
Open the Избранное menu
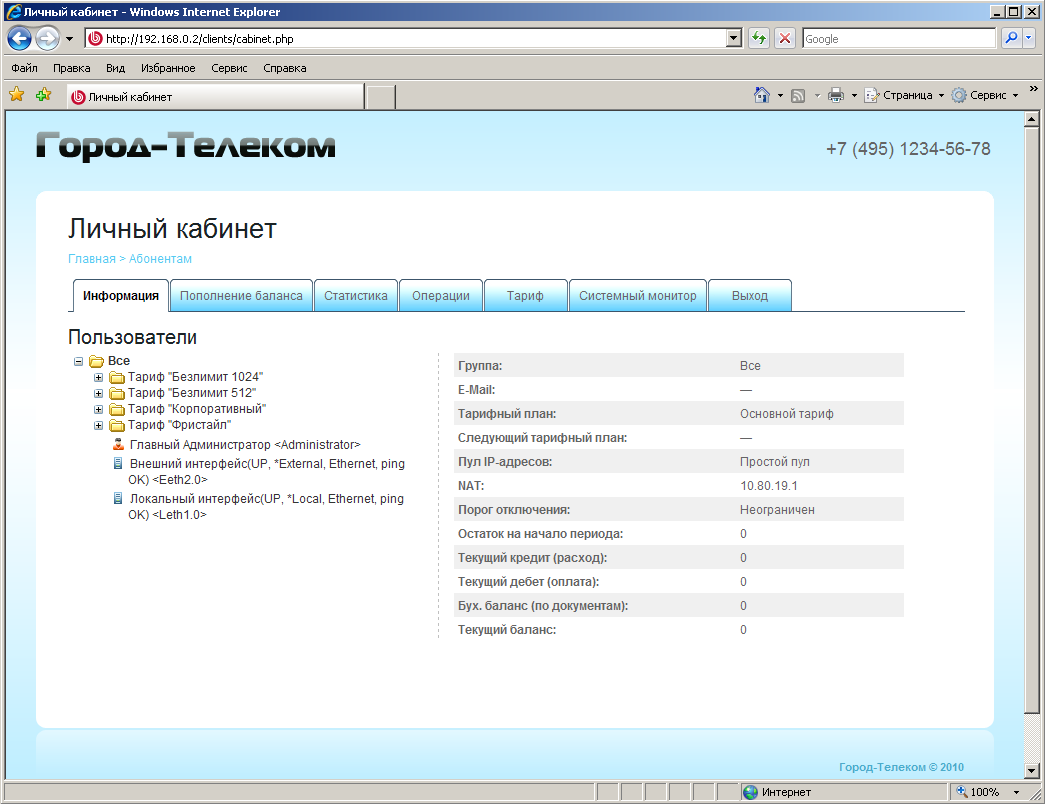click(x=168, y=68)
